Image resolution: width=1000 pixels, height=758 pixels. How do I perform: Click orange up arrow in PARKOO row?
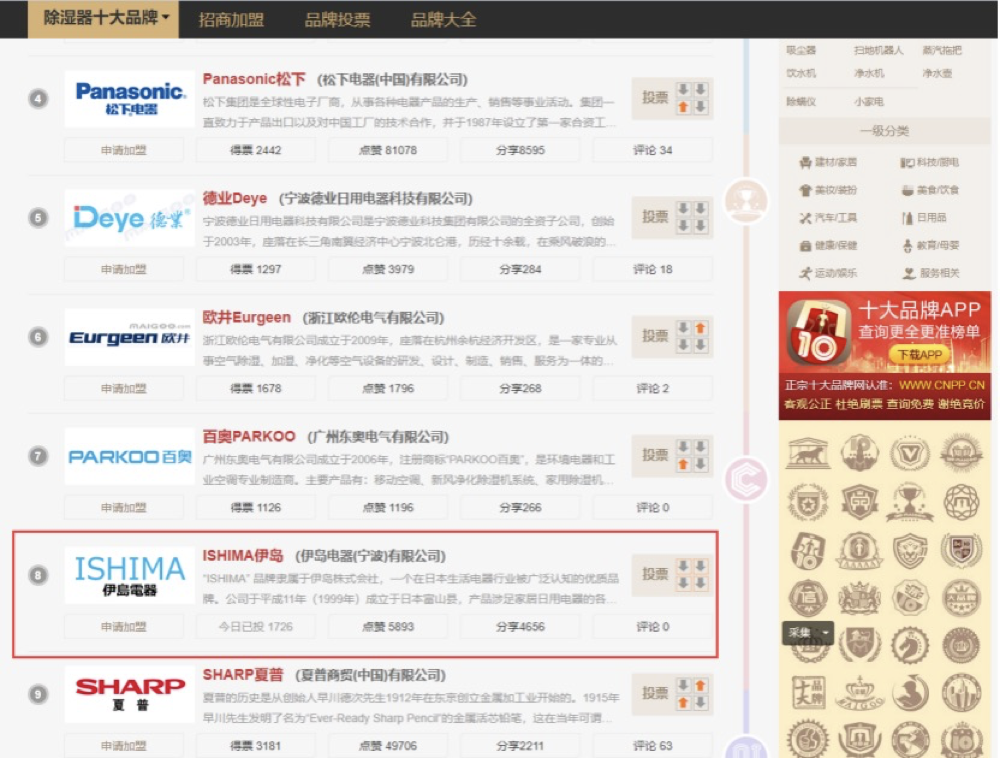tap(683, 465)
